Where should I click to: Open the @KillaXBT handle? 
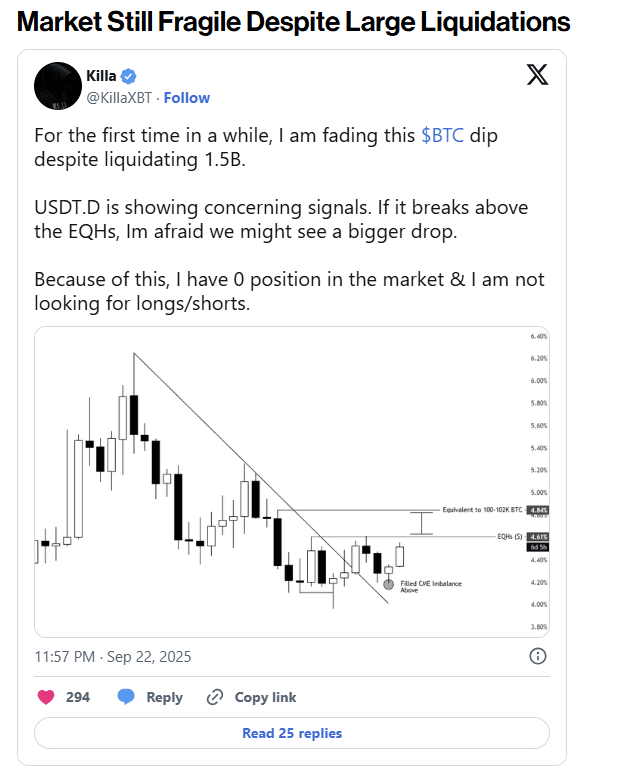coord(119,98)
